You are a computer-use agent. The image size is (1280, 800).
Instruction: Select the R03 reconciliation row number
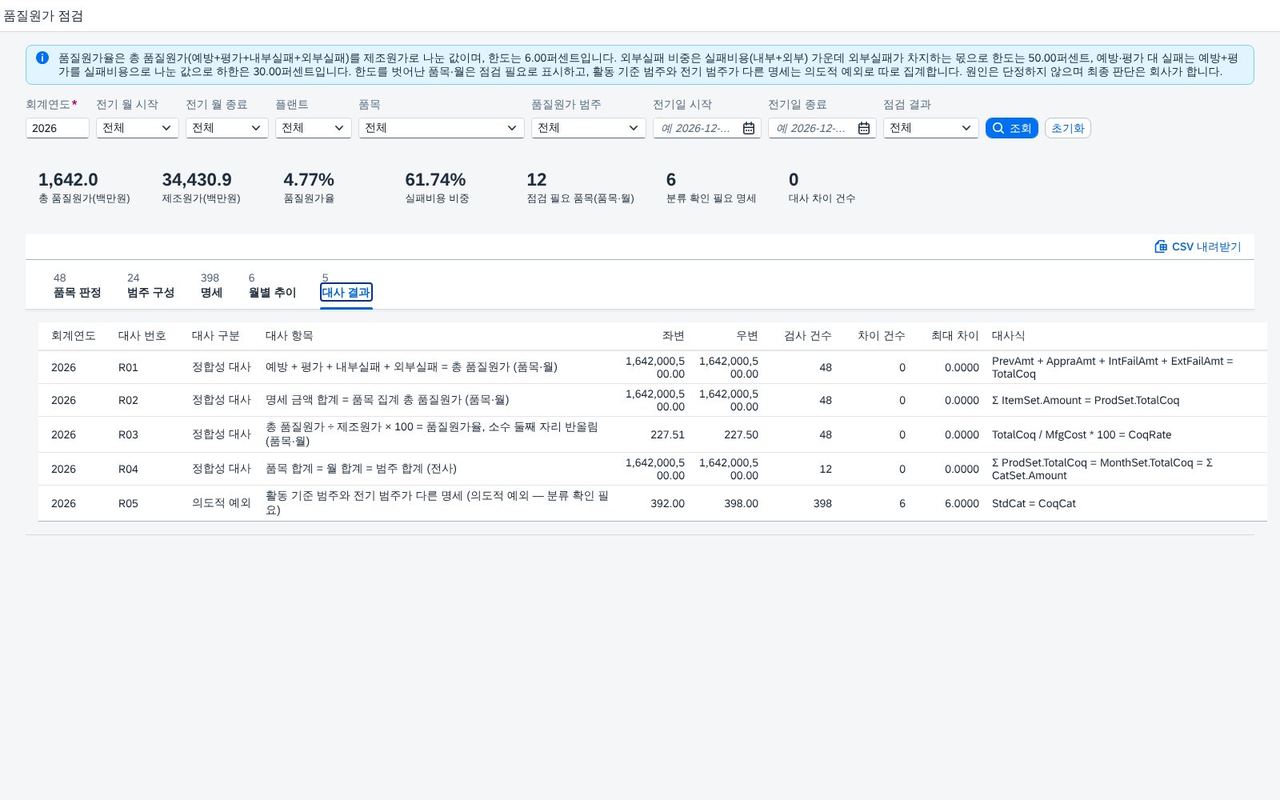(128, 435)
